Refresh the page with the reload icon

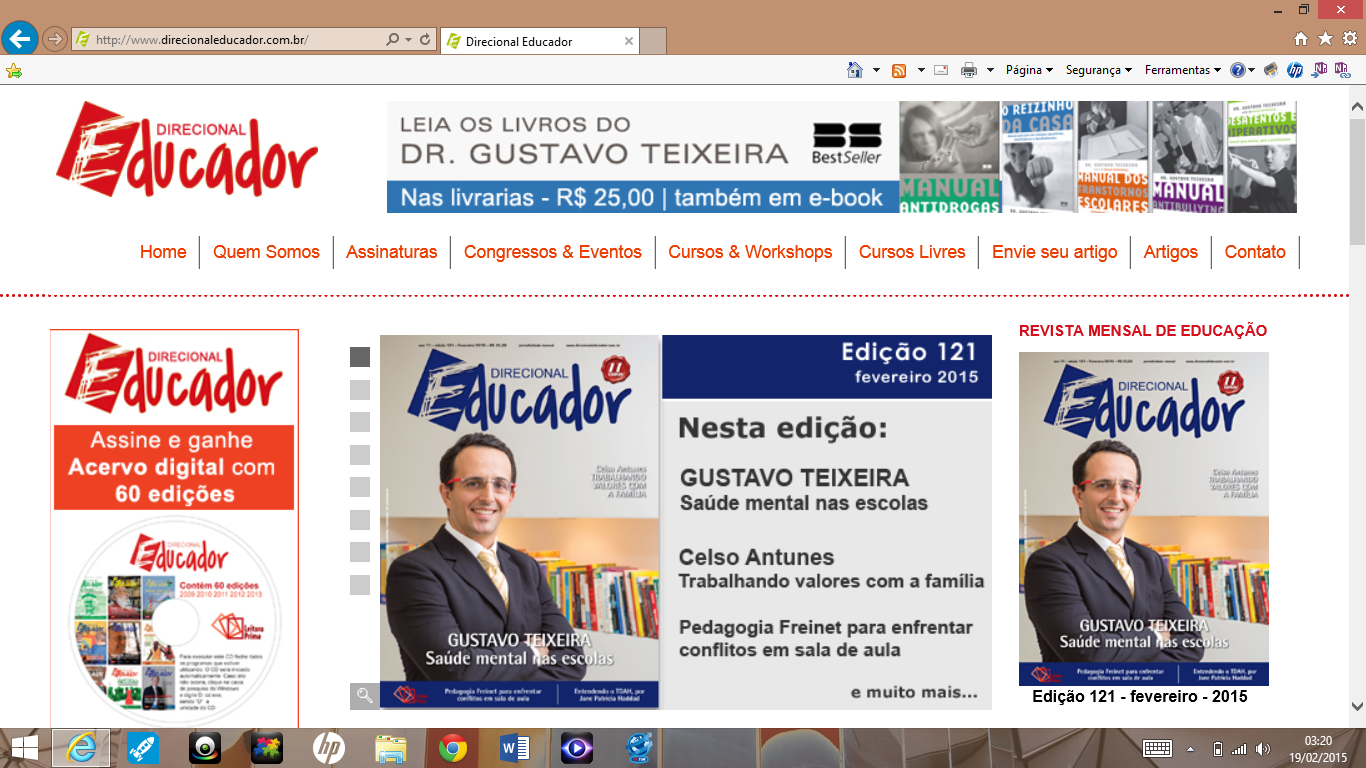tap(425, 40)
